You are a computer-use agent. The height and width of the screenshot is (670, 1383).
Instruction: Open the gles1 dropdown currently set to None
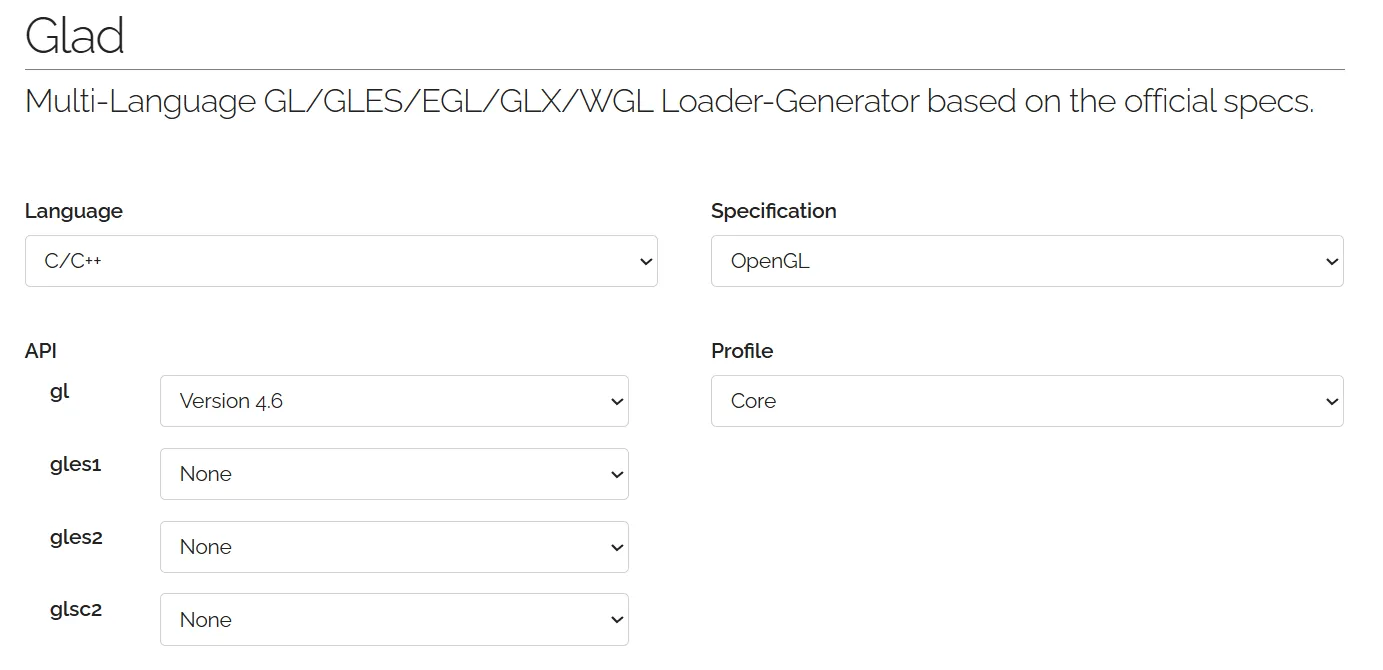click(393, 474)
